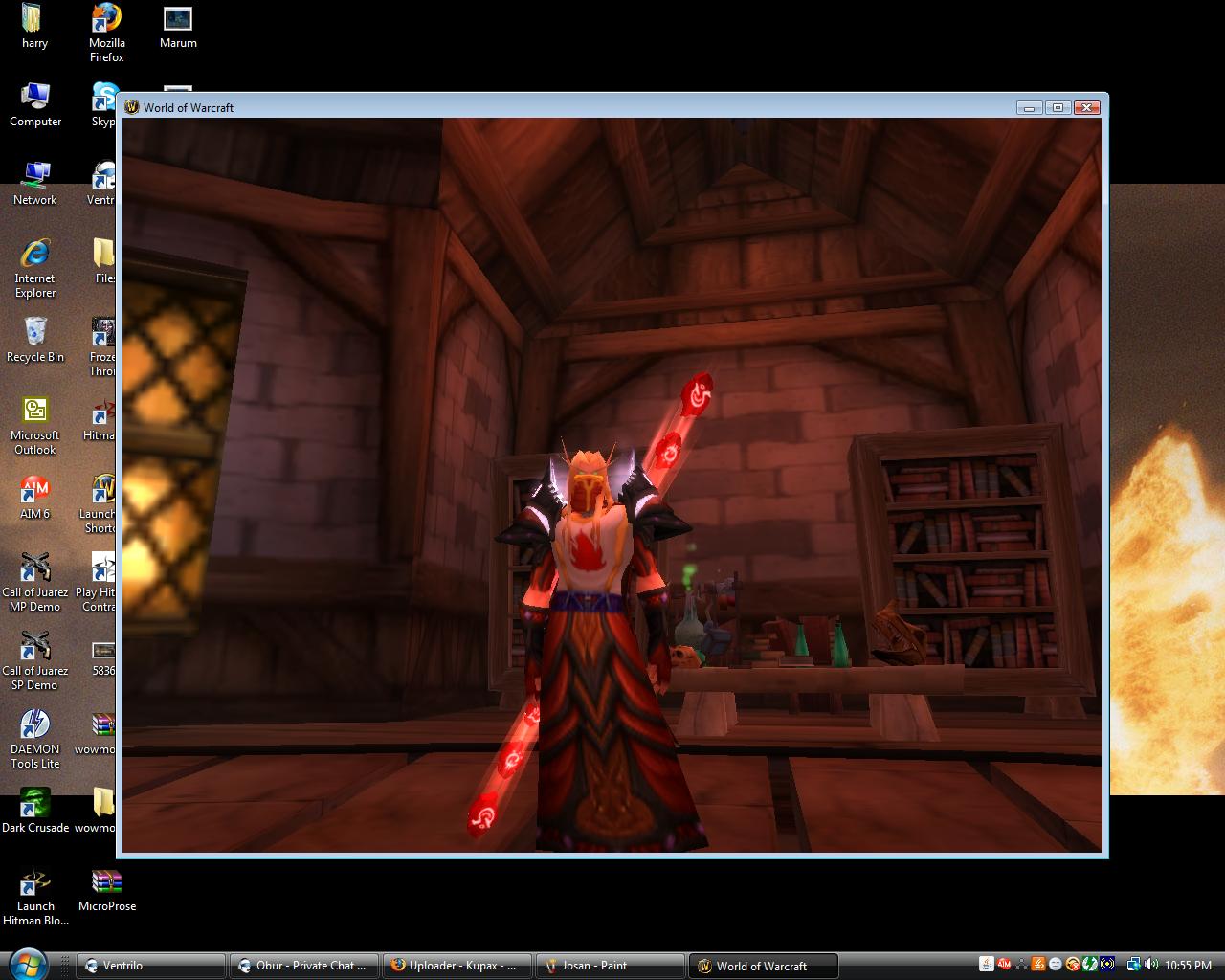
Task: Open the Dark Crusade game shortcut
Action: (35, 811)
